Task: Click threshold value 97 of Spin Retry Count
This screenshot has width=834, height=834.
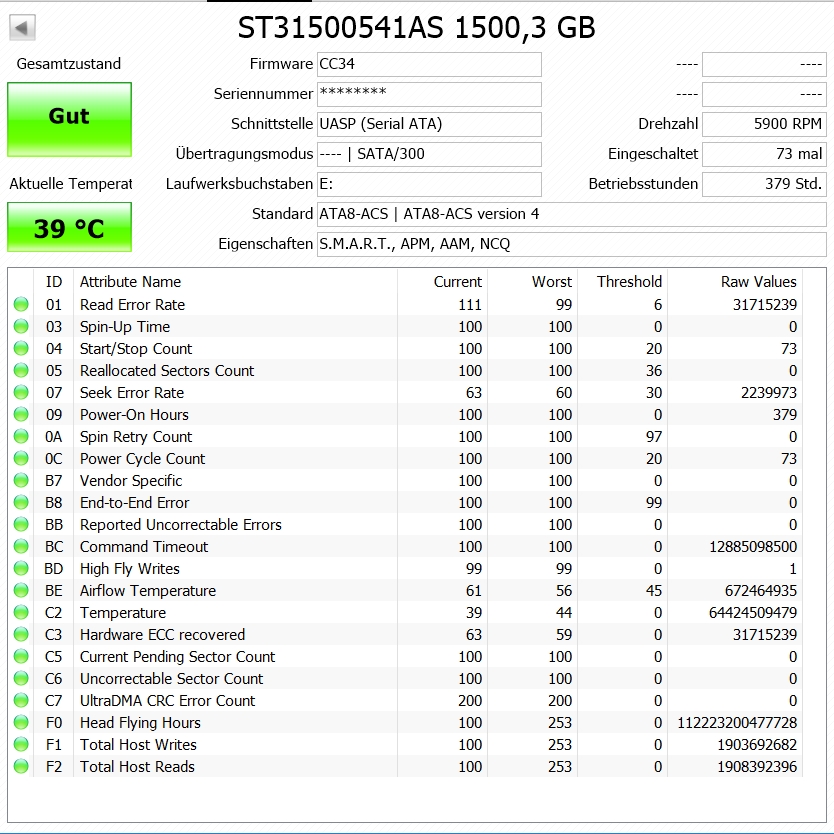Action: click(x=654, y=437)
